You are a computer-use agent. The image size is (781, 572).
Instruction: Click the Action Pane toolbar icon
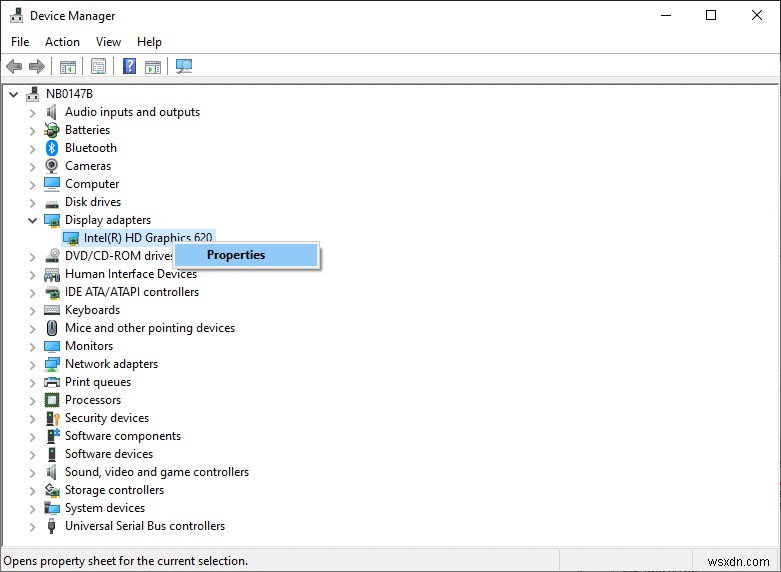coord(153,66)
